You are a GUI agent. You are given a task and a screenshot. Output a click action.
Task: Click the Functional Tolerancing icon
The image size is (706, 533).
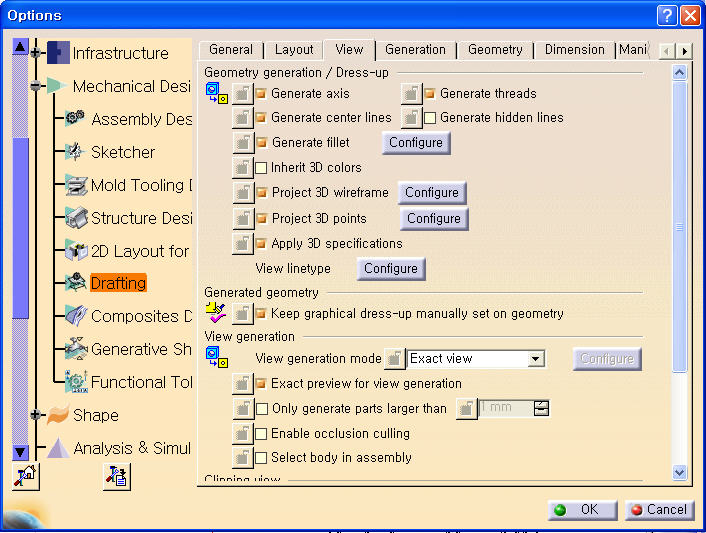point(76,382)
